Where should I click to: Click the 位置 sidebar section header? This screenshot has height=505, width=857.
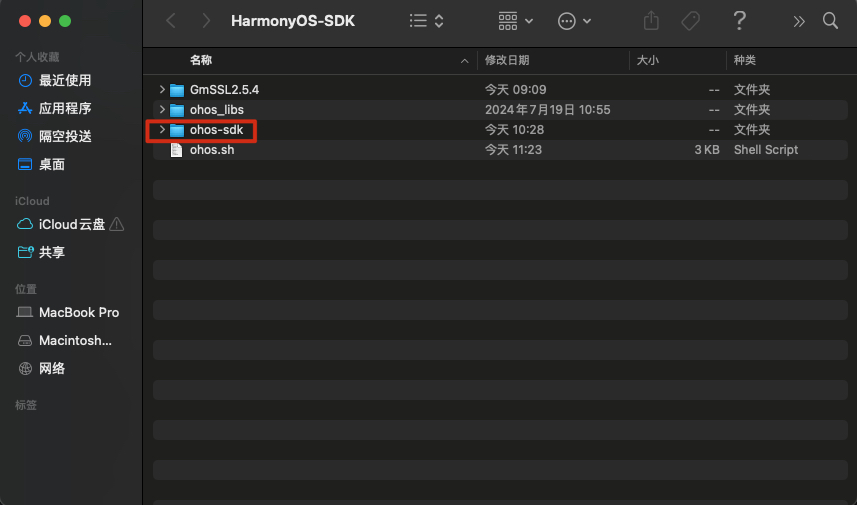pyautogui.click(x=26, y=289)
